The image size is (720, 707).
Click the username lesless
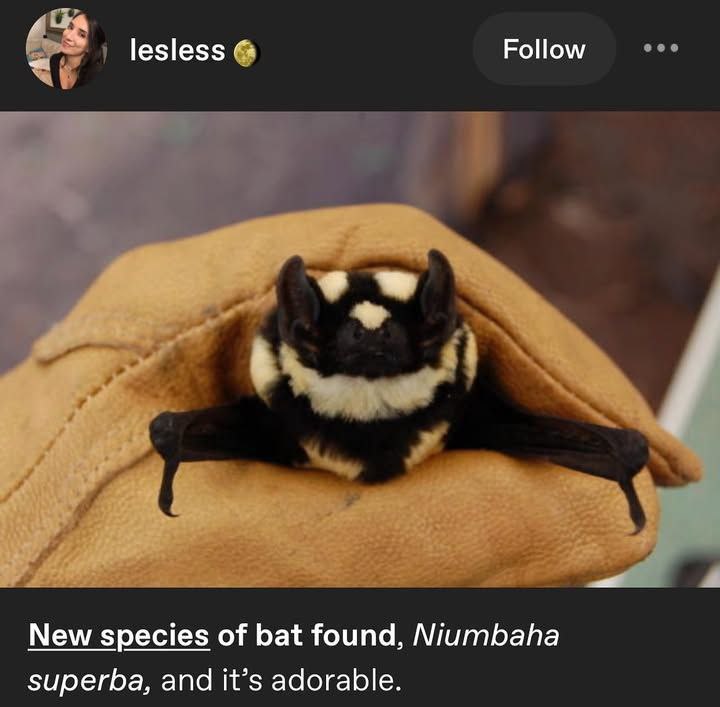[177, 50]
